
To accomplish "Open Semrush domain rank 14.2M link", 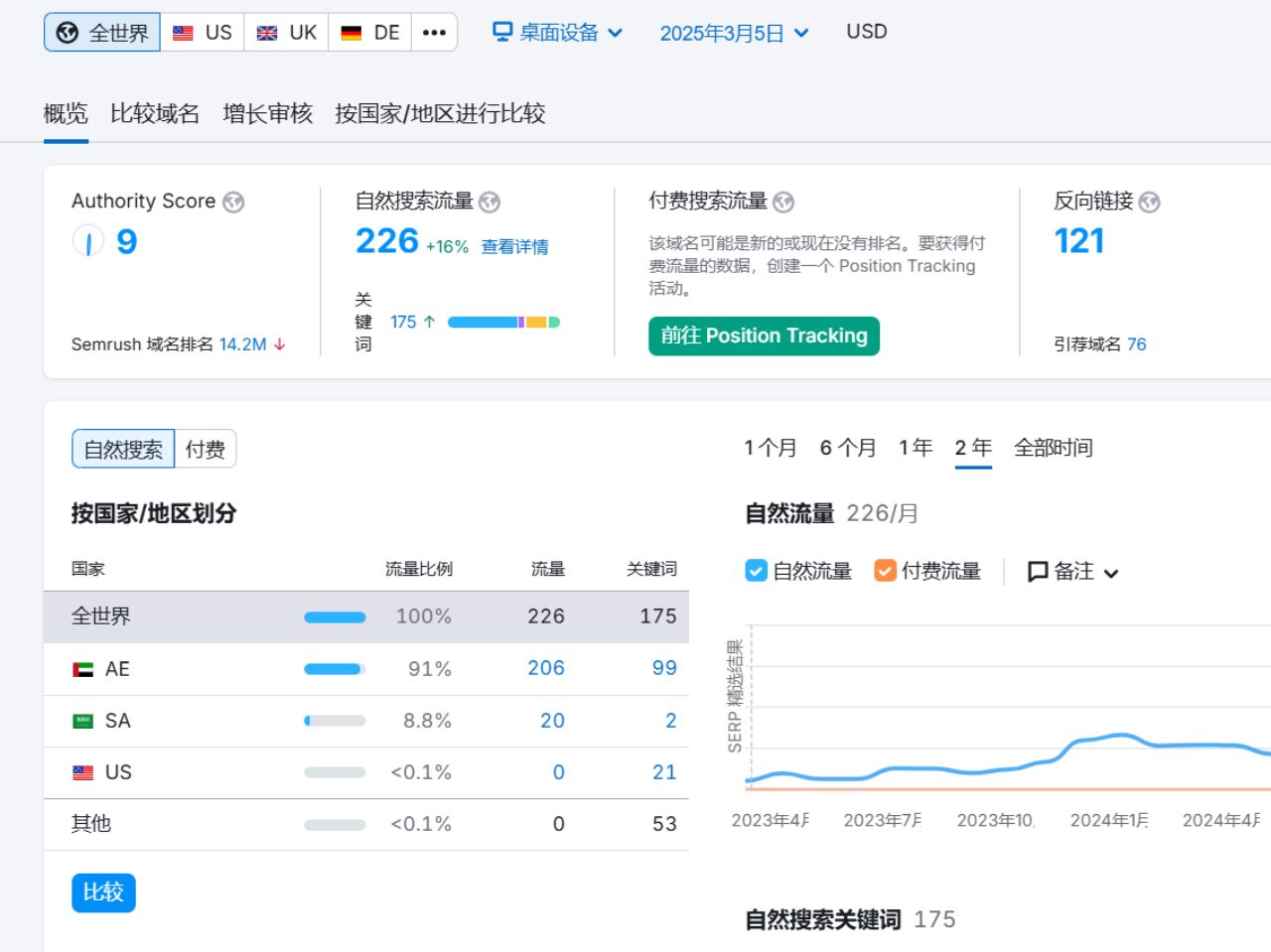I will [x=242, y=344].
